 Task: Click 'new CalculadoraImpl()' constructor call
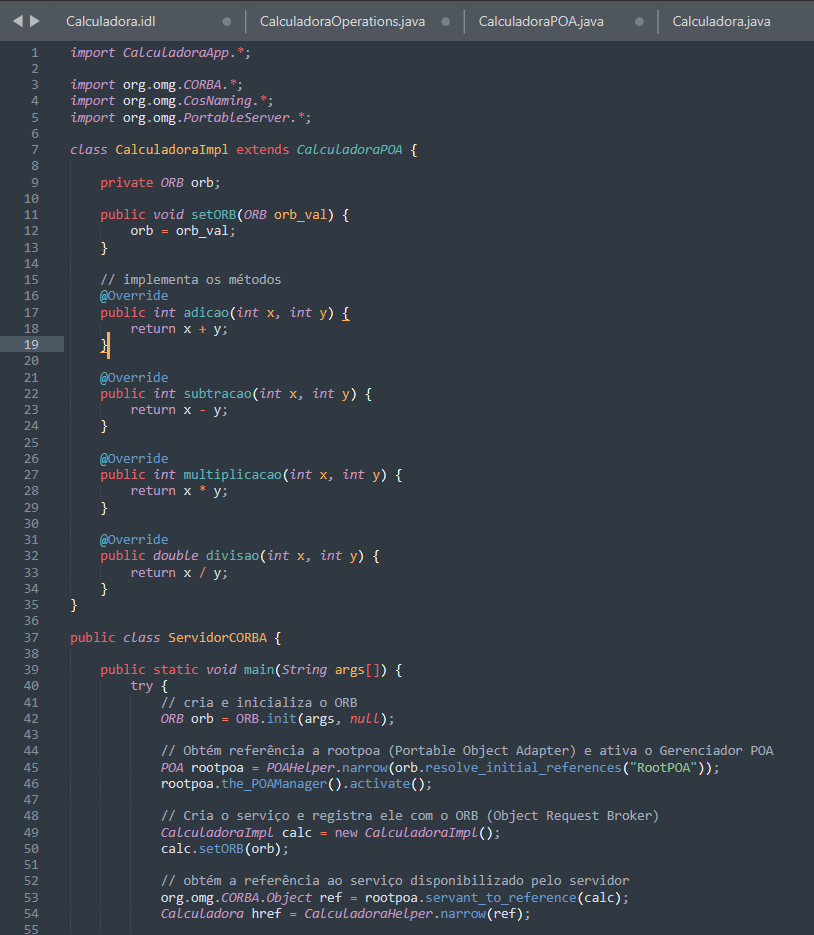pos(417,832)
